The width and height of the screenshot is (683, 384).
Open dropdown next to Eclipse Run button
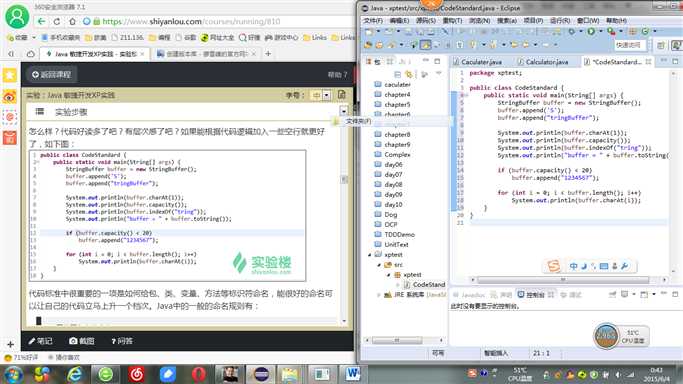[x=600, y=31]
